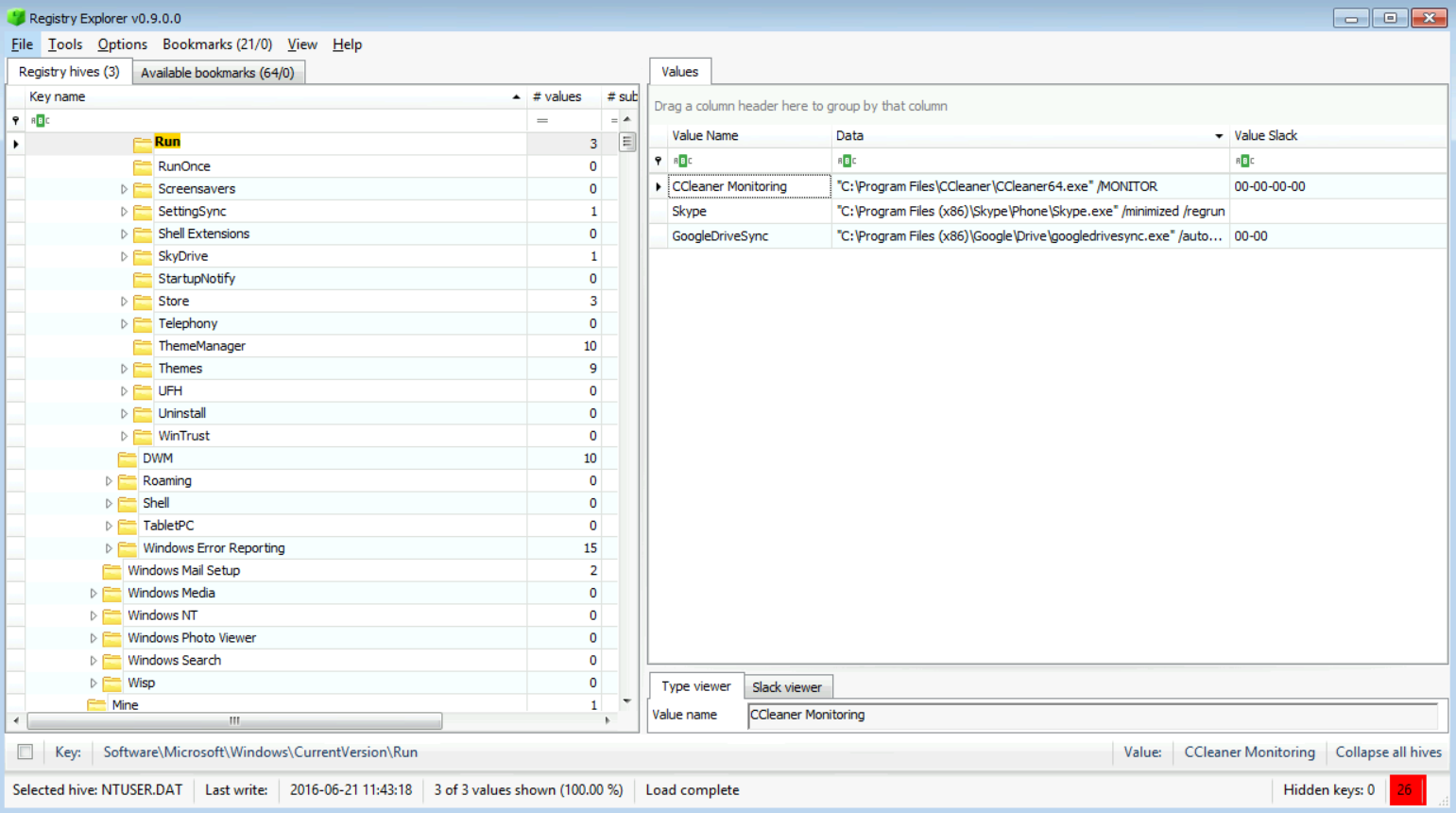Sort by the # values column header
The width and height of the screenshot is (1456, 813).
pyautogui.click(x=563, y=96)
